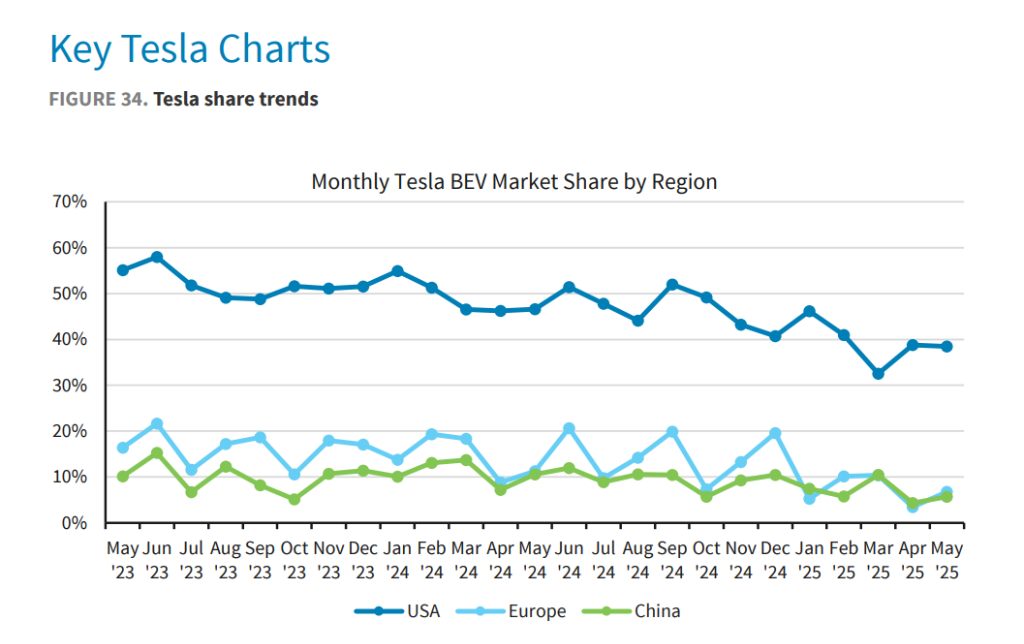Screen dimensions: 1024x644
Task: Click the "FIGURE 34." label
Action: [x=97, y=99]
